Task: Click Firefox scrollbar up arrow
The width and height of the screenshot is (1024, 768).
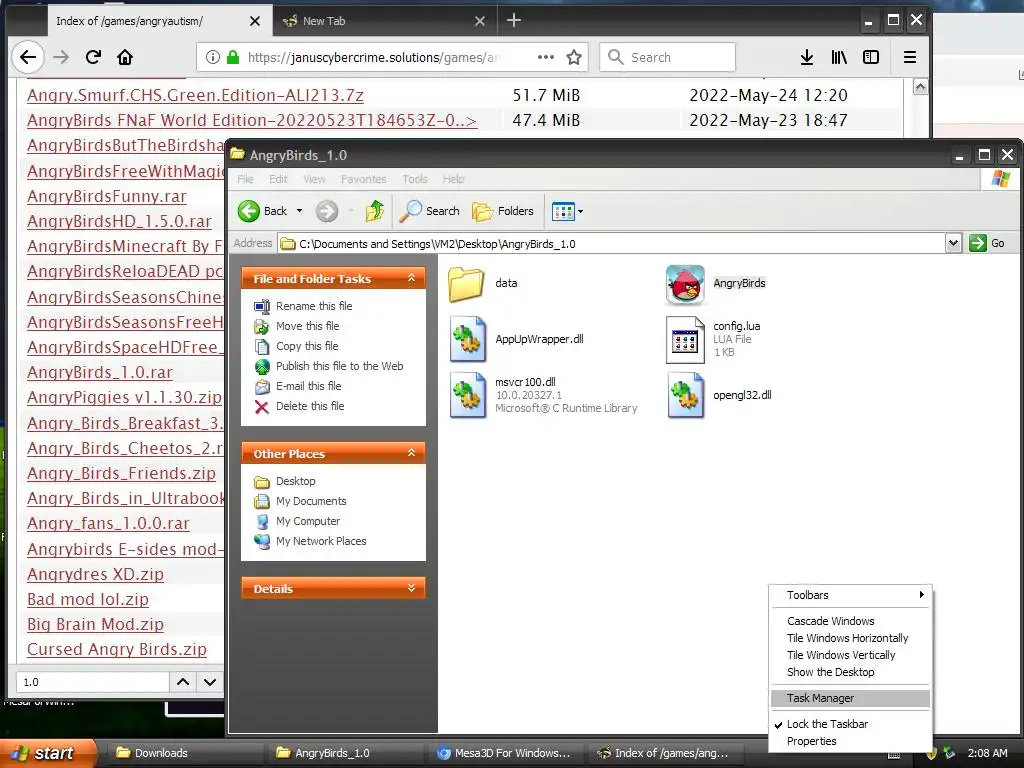Action: 920,87
